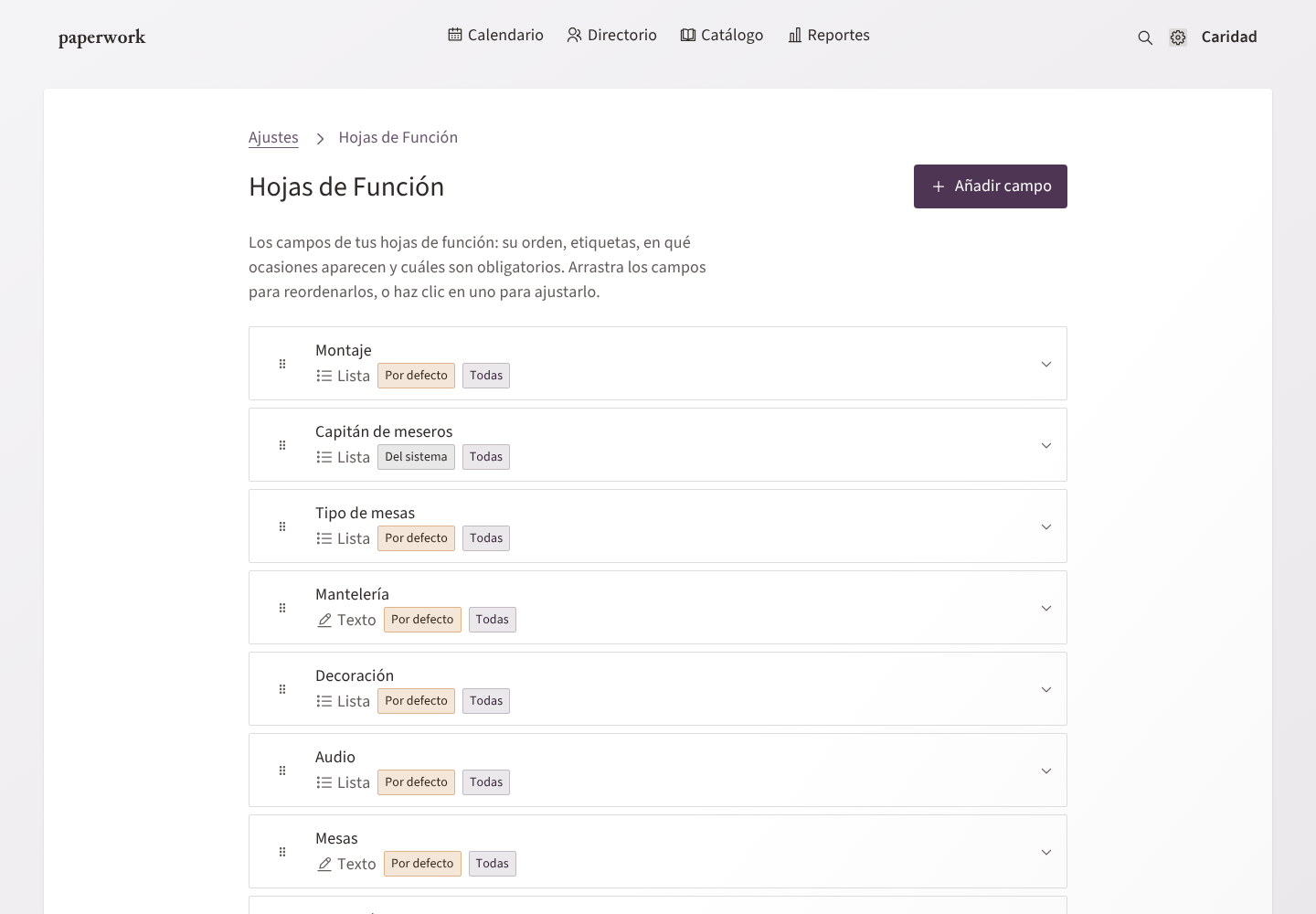Image resolution: width=1316 pixels, height=914 pixels.
Task: Click the Por defecto tag on Decoración
Action: point(416,701)
